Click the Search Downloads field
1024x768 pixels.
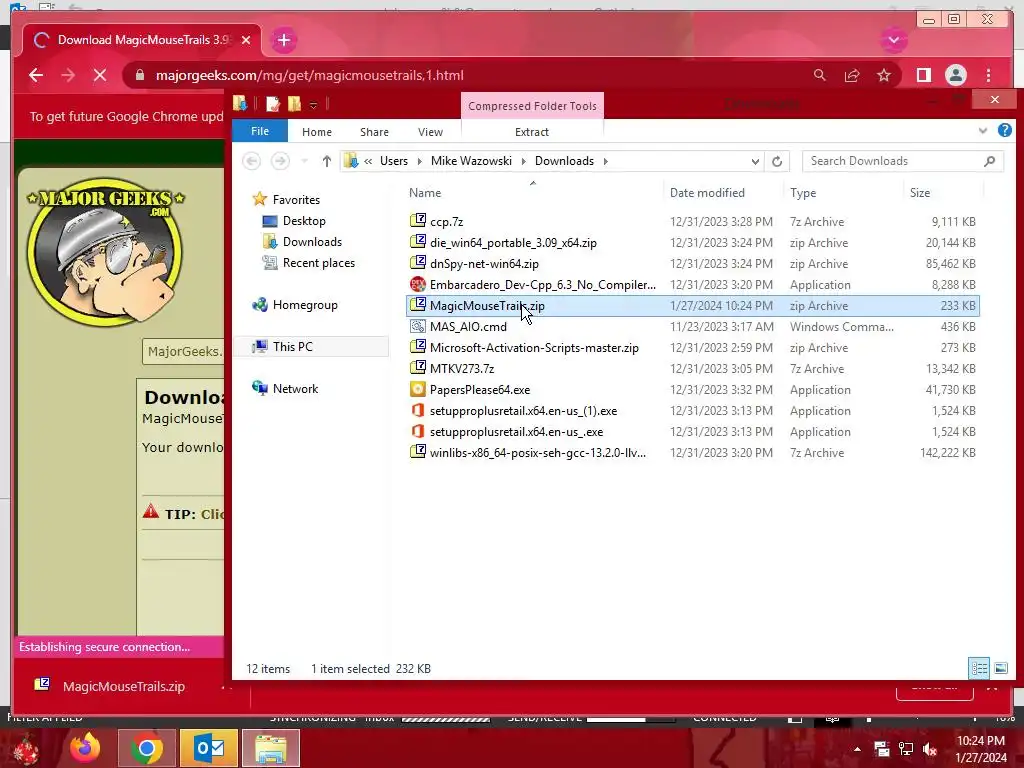903,161
